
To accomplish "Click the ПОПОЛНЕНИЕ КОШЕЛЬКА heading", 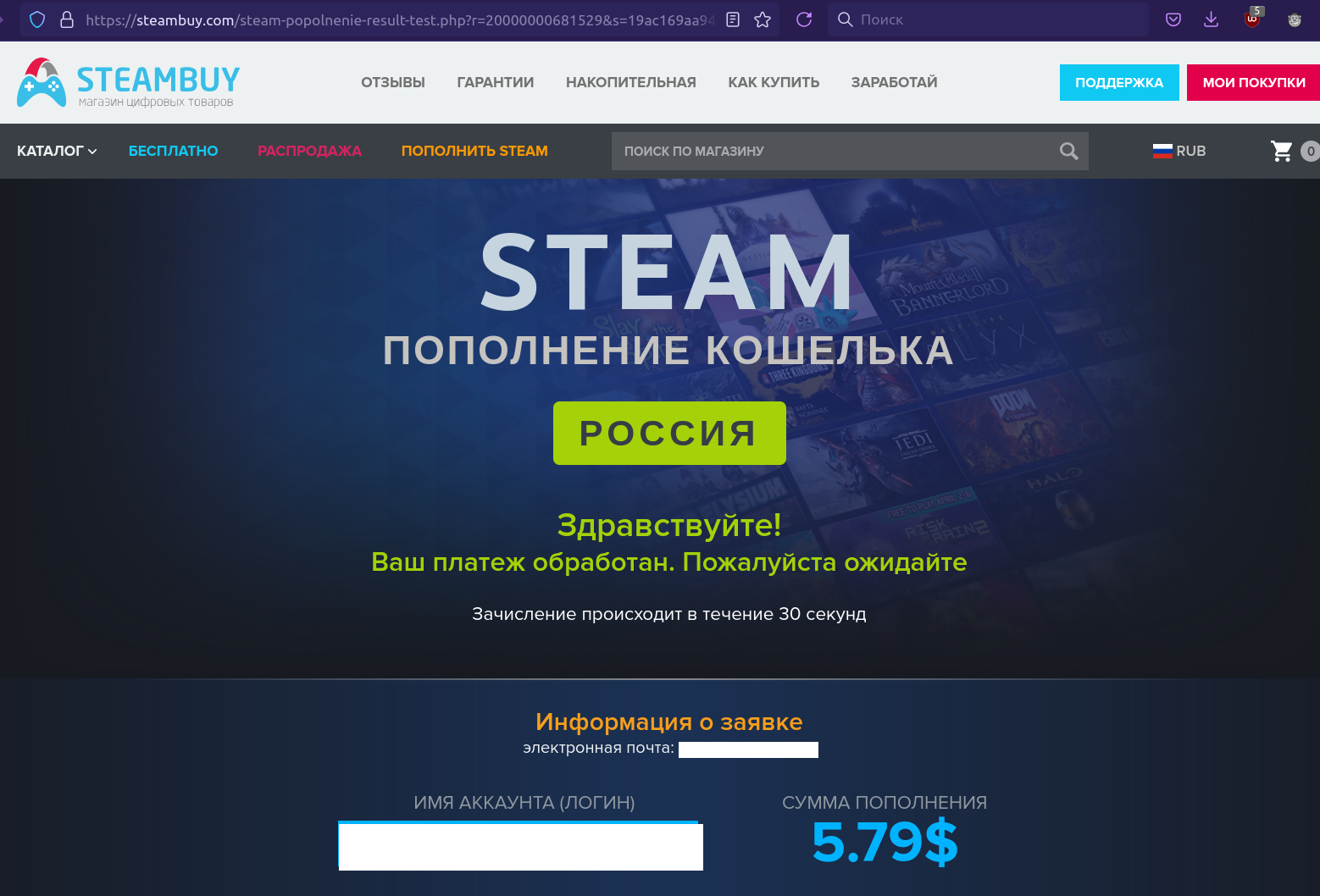I will click(669, 351).
